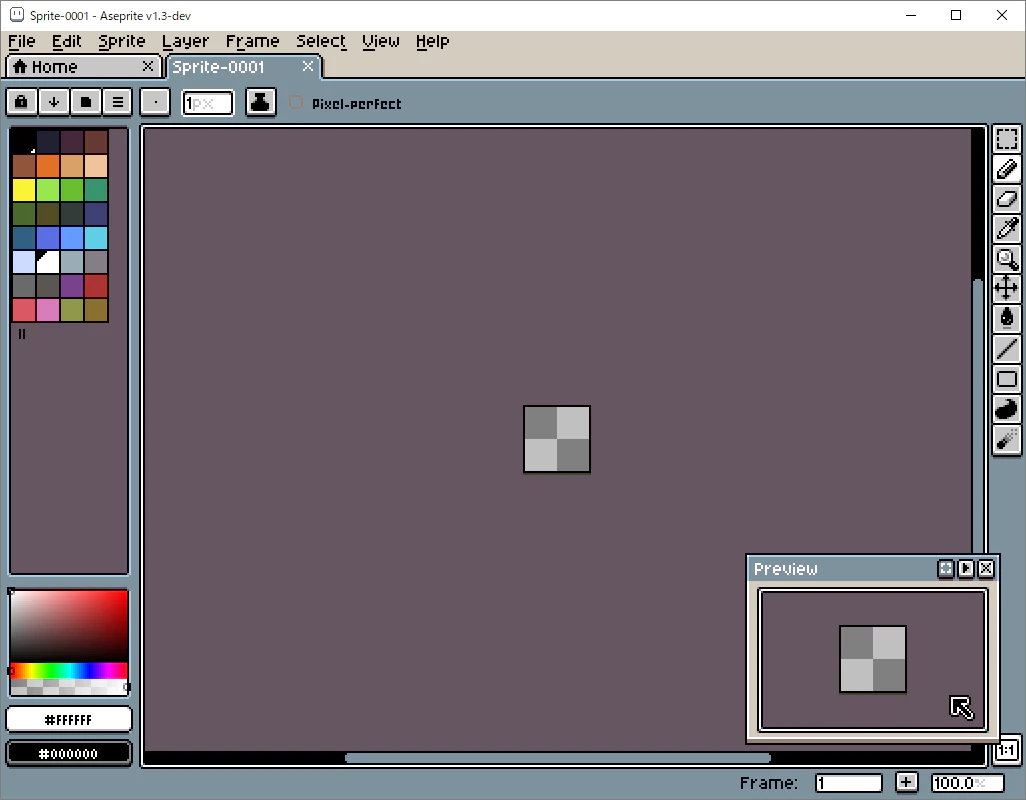Click the background color #000000 button
This screenshot has width=1026, height=800.
pos(69,754)
